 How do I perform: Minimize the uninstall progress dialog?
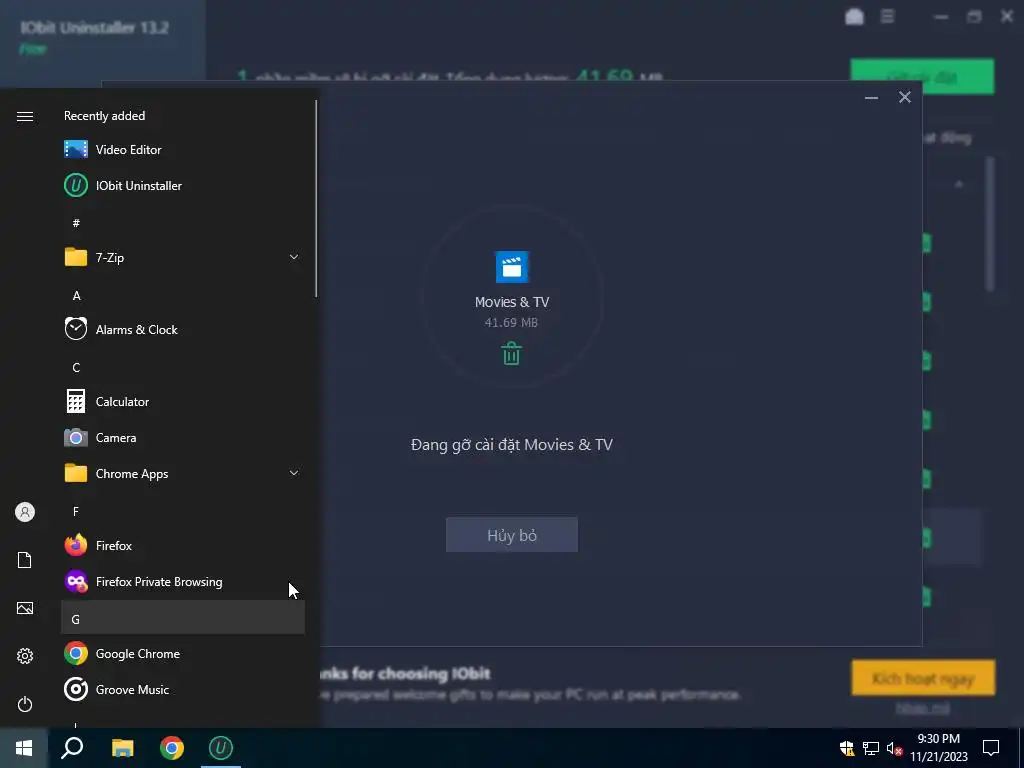pos(871,98)
